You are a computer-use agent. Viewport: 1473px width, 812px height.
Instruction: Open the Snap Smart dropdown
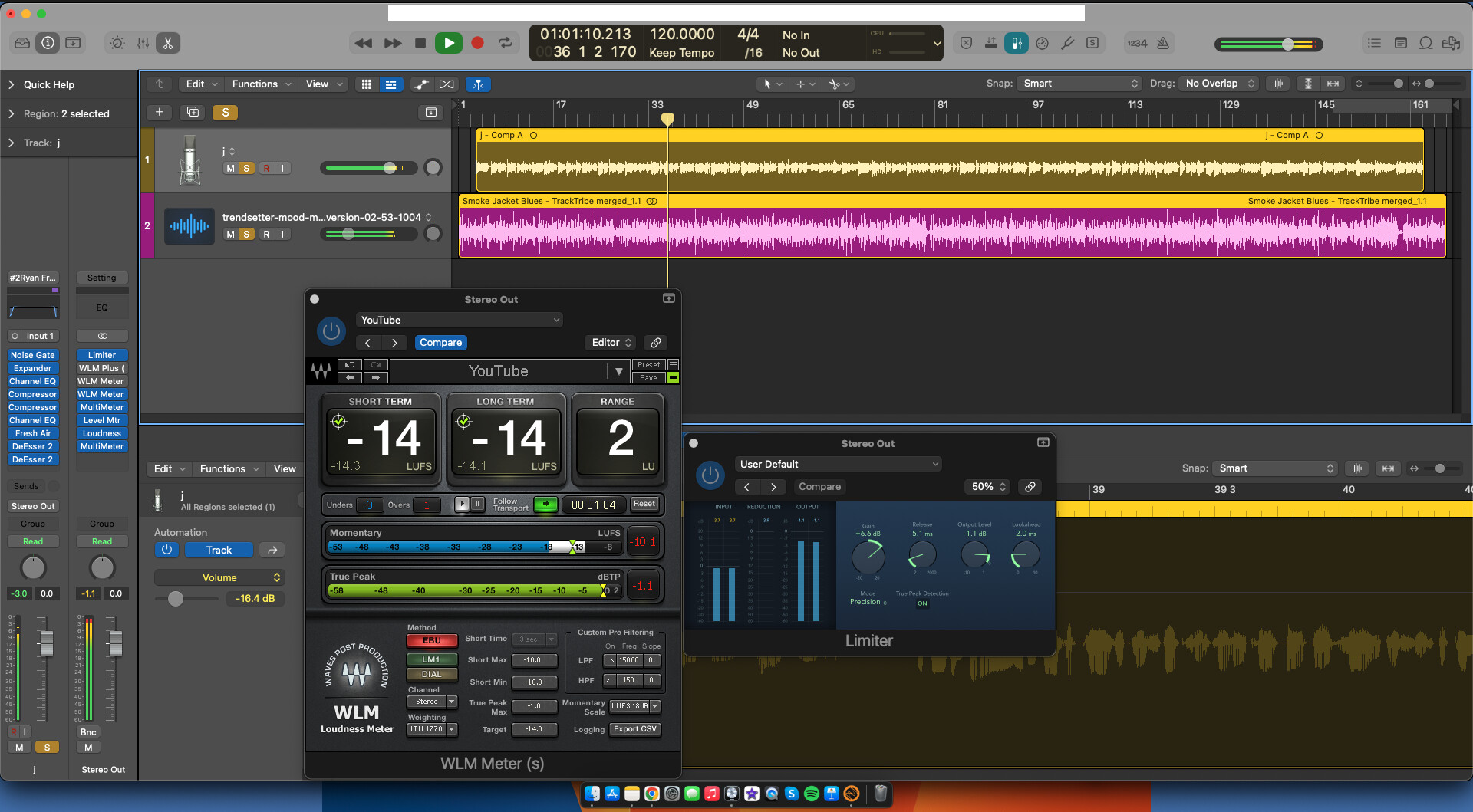1079,84
